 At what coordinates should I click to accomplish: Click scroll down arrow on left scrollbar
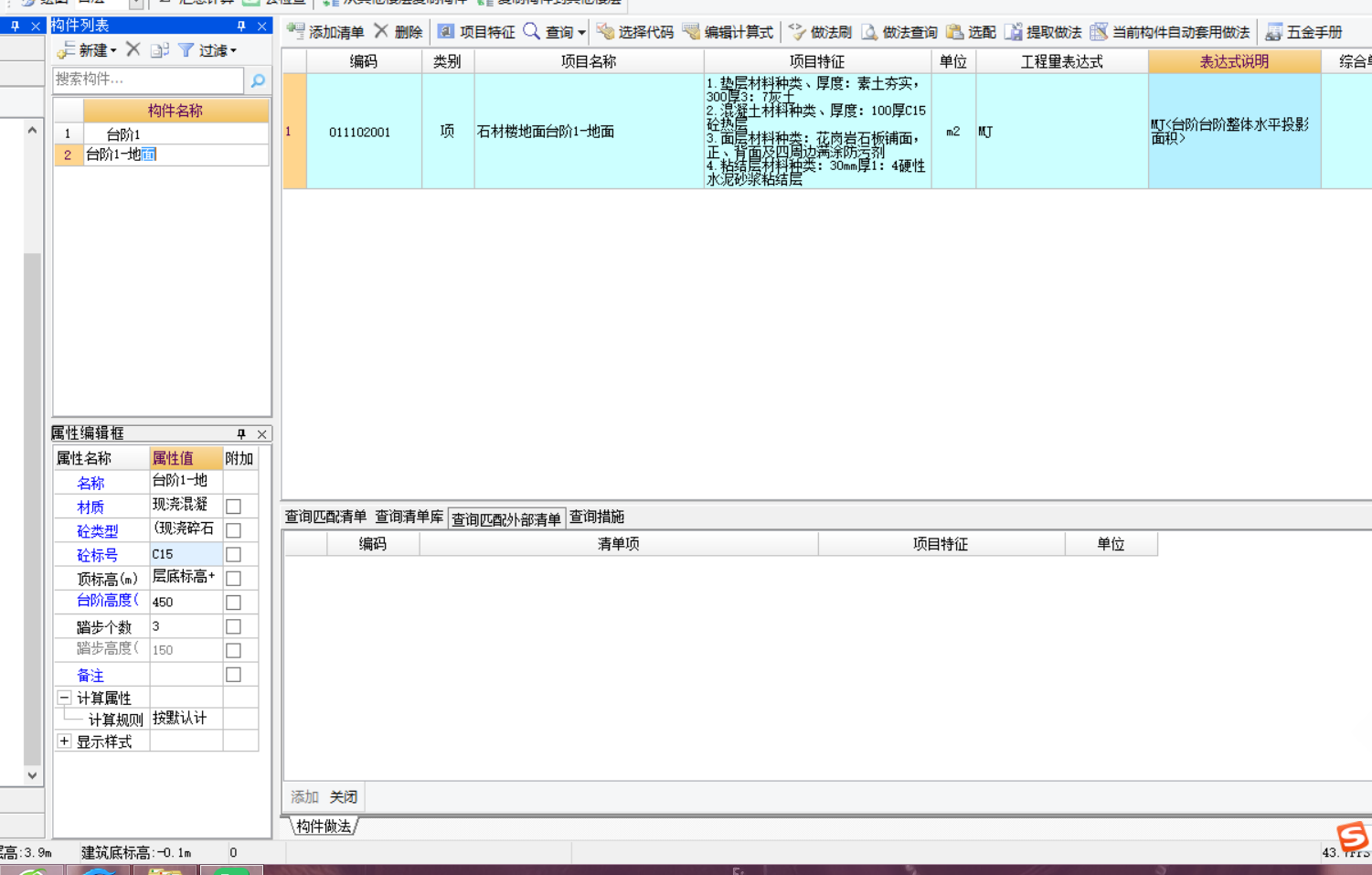(32, 775)
